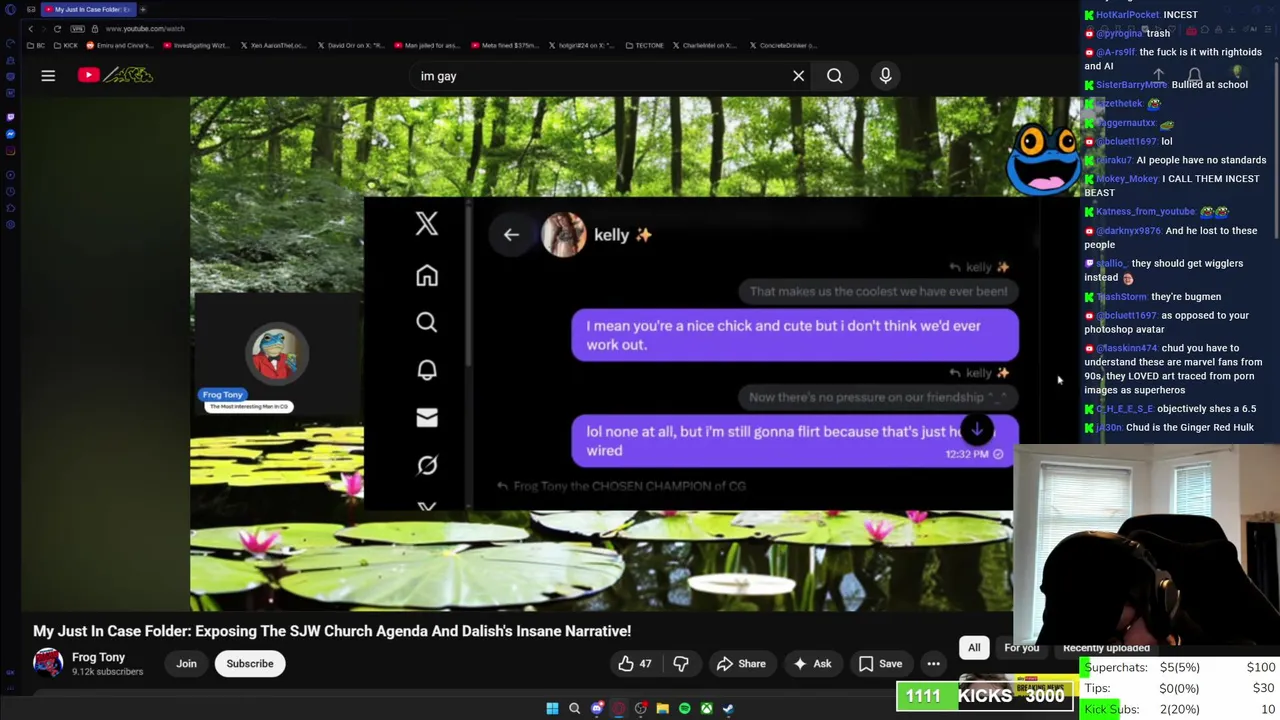This screenshot has width=1280, height=720.
Task: Open the more actions ellipsis menu
Action: pos(933,664)
